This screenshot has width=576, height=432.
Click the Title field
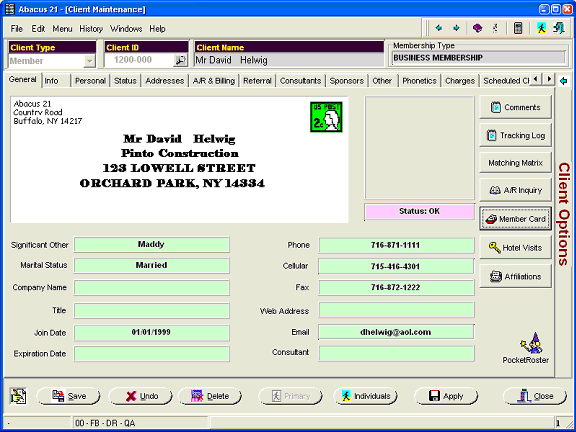pyautogui.click(x=151, y=311)
